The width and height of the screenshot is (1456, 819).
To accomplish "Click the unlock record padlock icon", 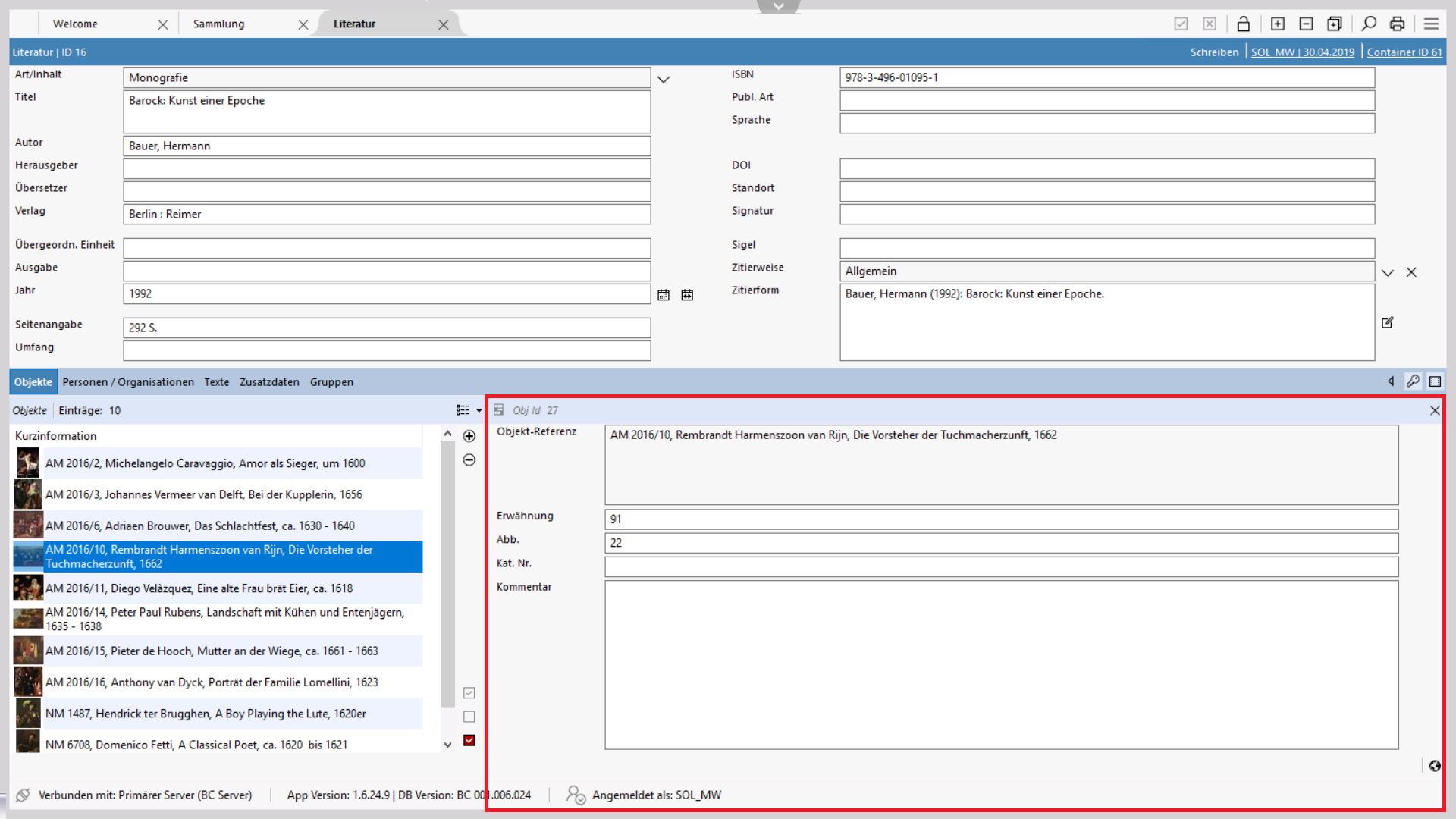I will pos(1243,24).
